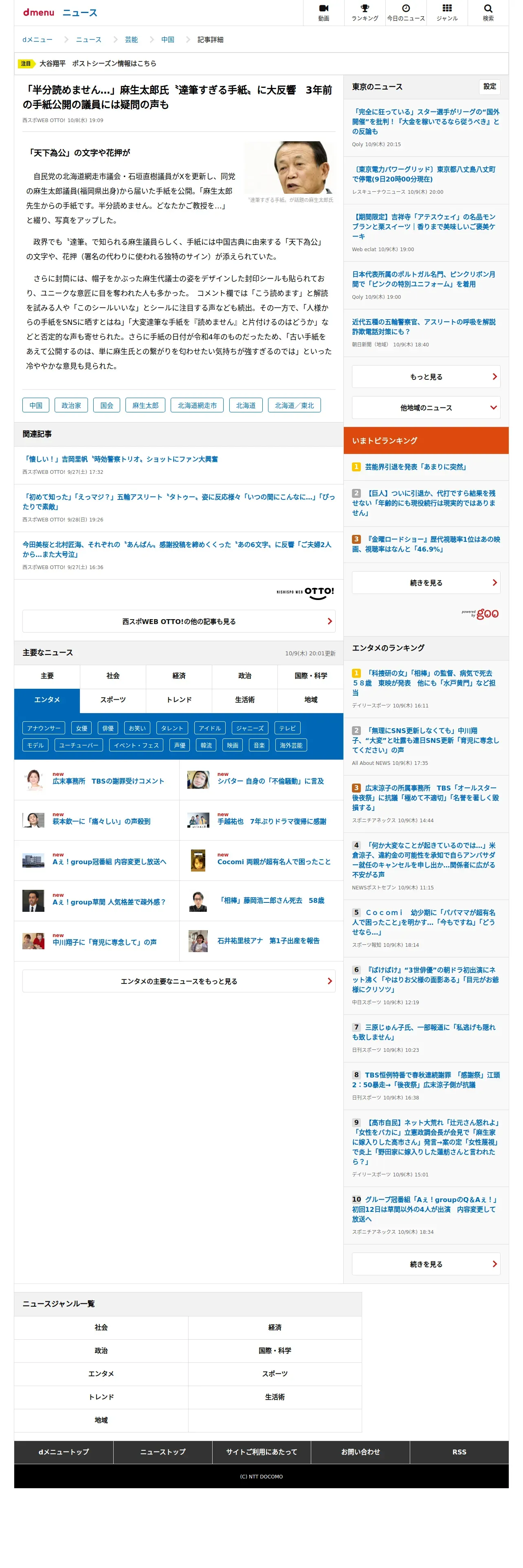The image size is (523, 1568).
Task: Click the 海外芸能 subcategory tag
Action: (291, 745)
